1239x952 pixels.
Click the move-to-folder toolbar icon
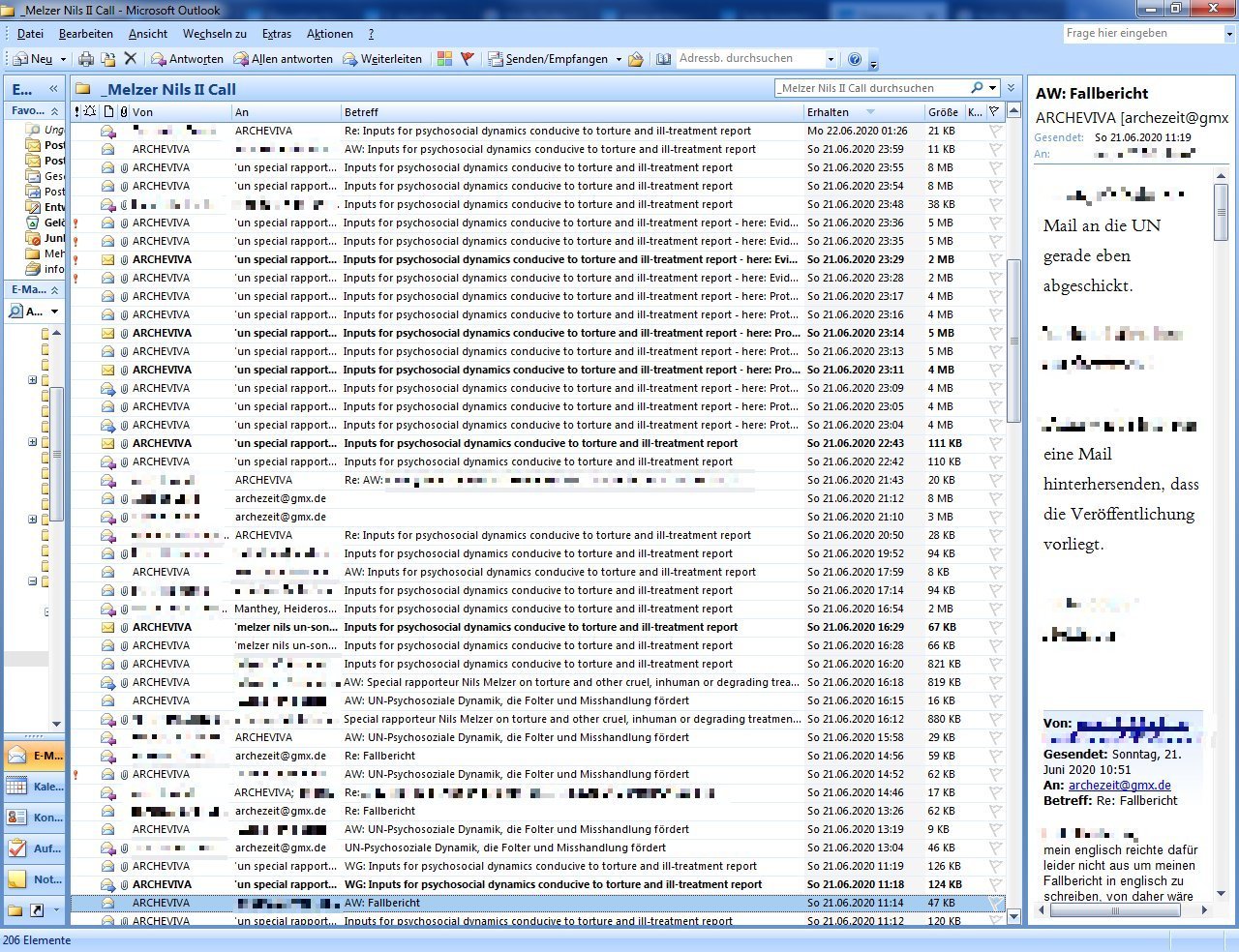point(108,59)
